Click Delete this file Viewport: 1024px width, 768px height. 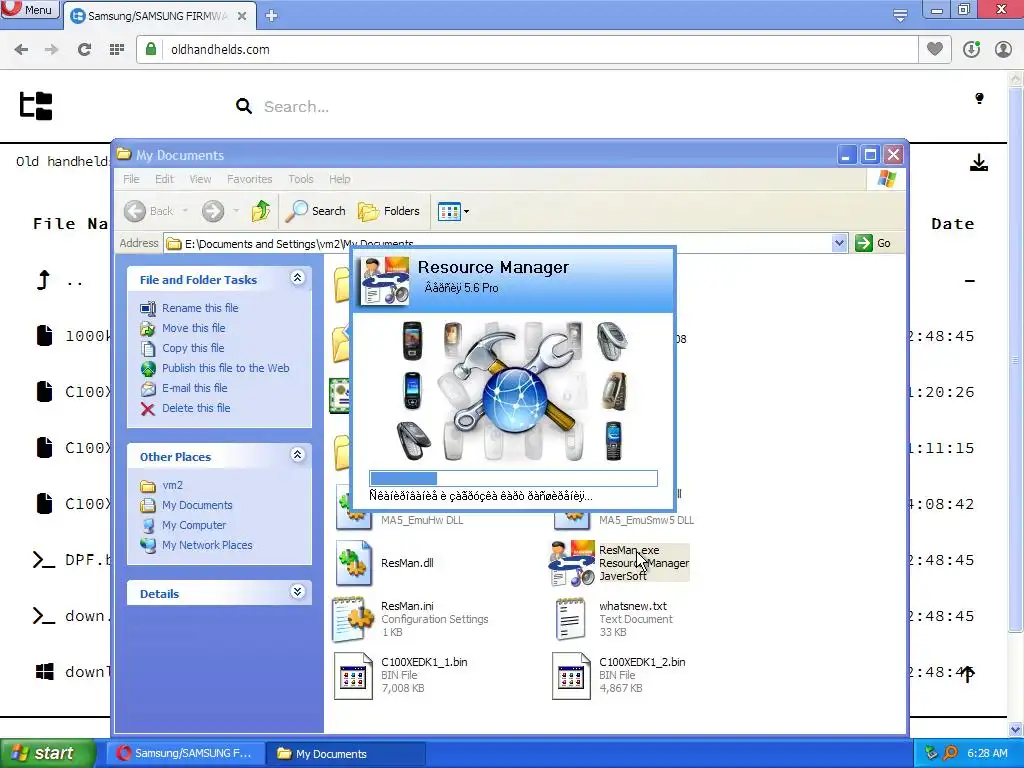click(196, 408)
